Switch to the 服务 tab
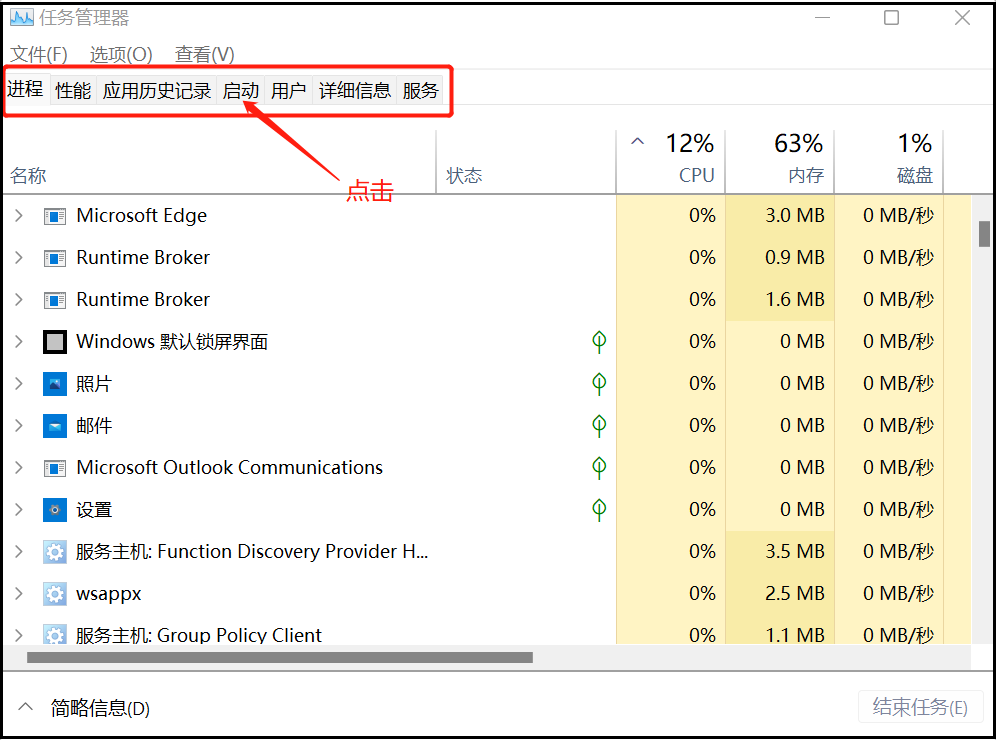Screen dimensions: 996x740 click(x=421, y=91)
